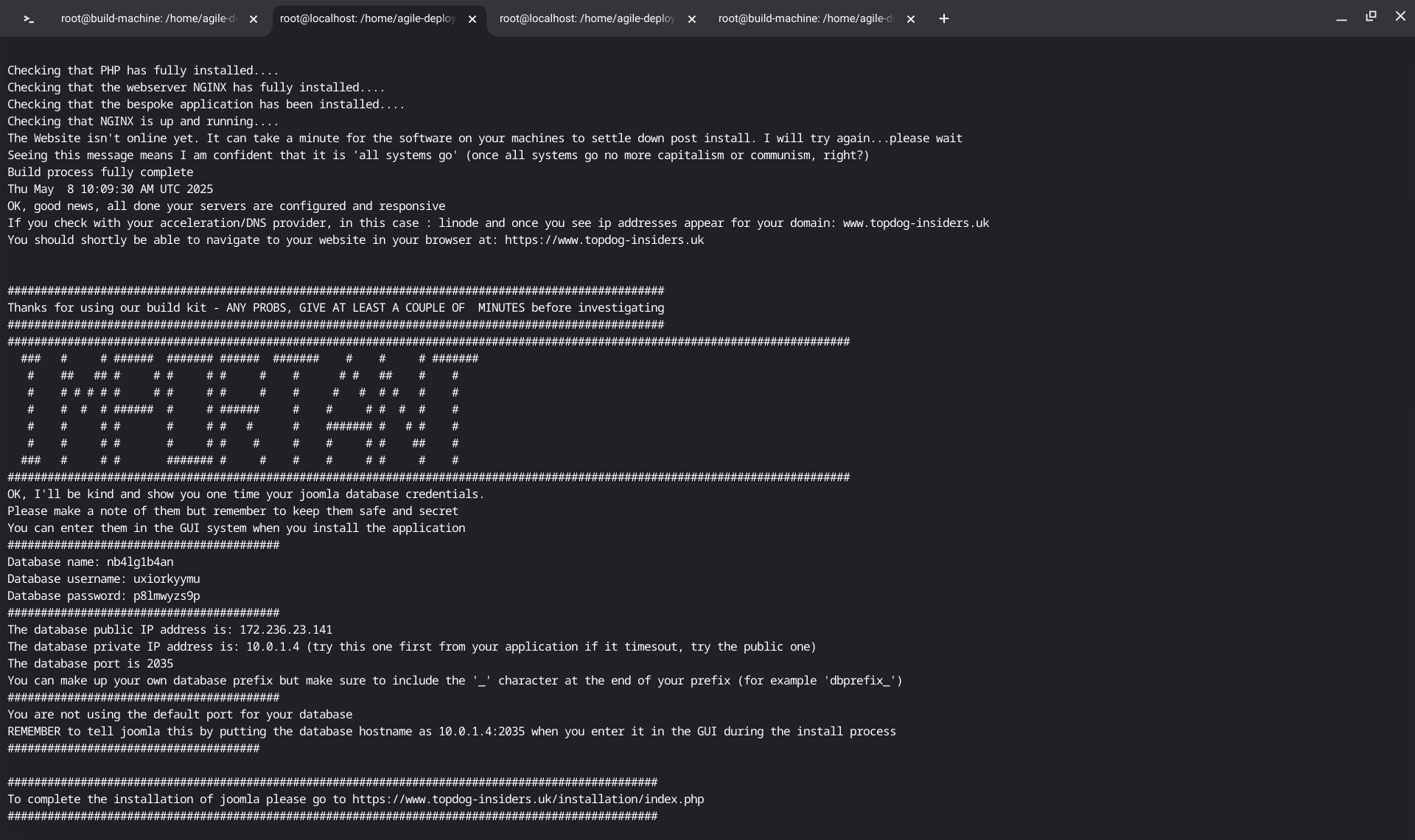Click the terminal prompt icon in tab bar
Viewport: 1415px width, 840px height.
click(29, 19)
